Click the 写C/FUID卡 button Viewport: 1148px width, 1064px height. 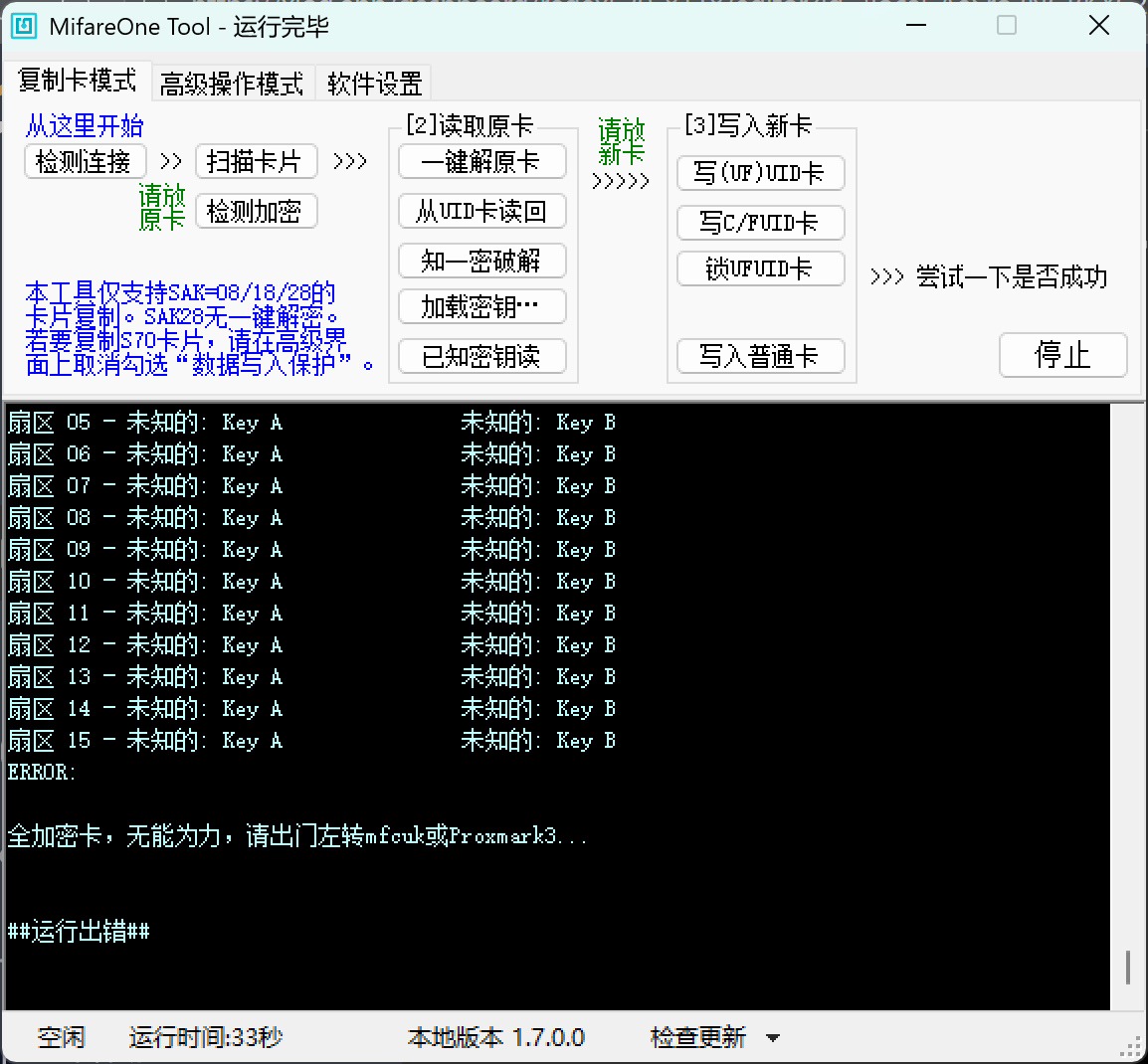click(761, 223)
